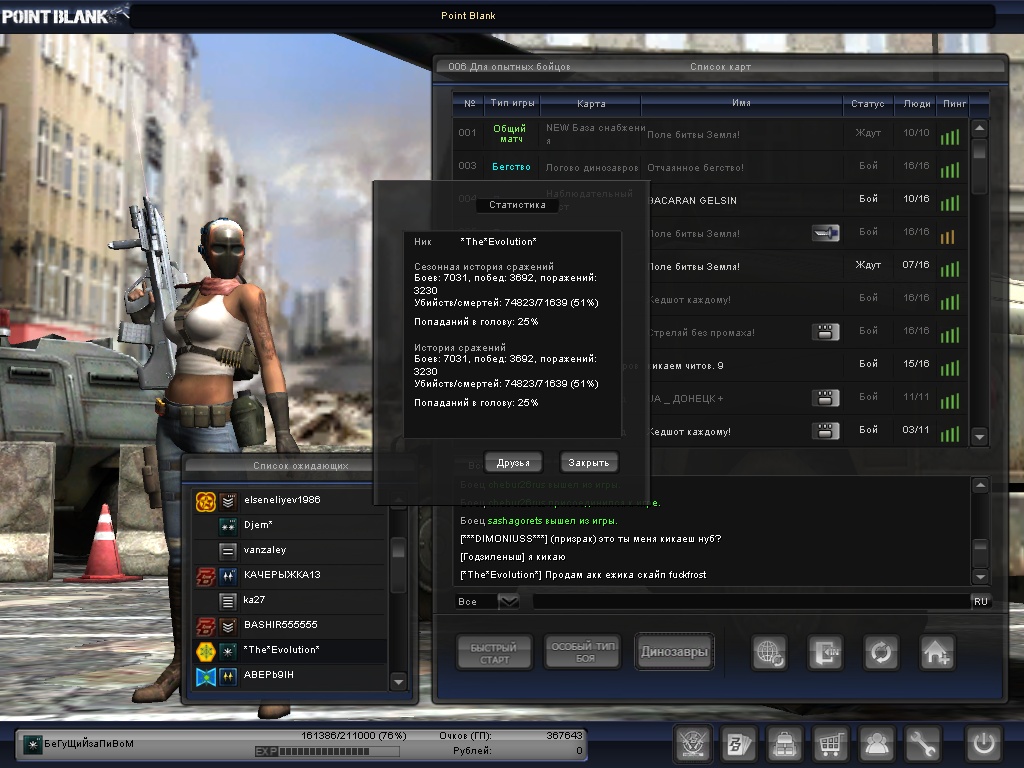Refresh the room list

882,652
